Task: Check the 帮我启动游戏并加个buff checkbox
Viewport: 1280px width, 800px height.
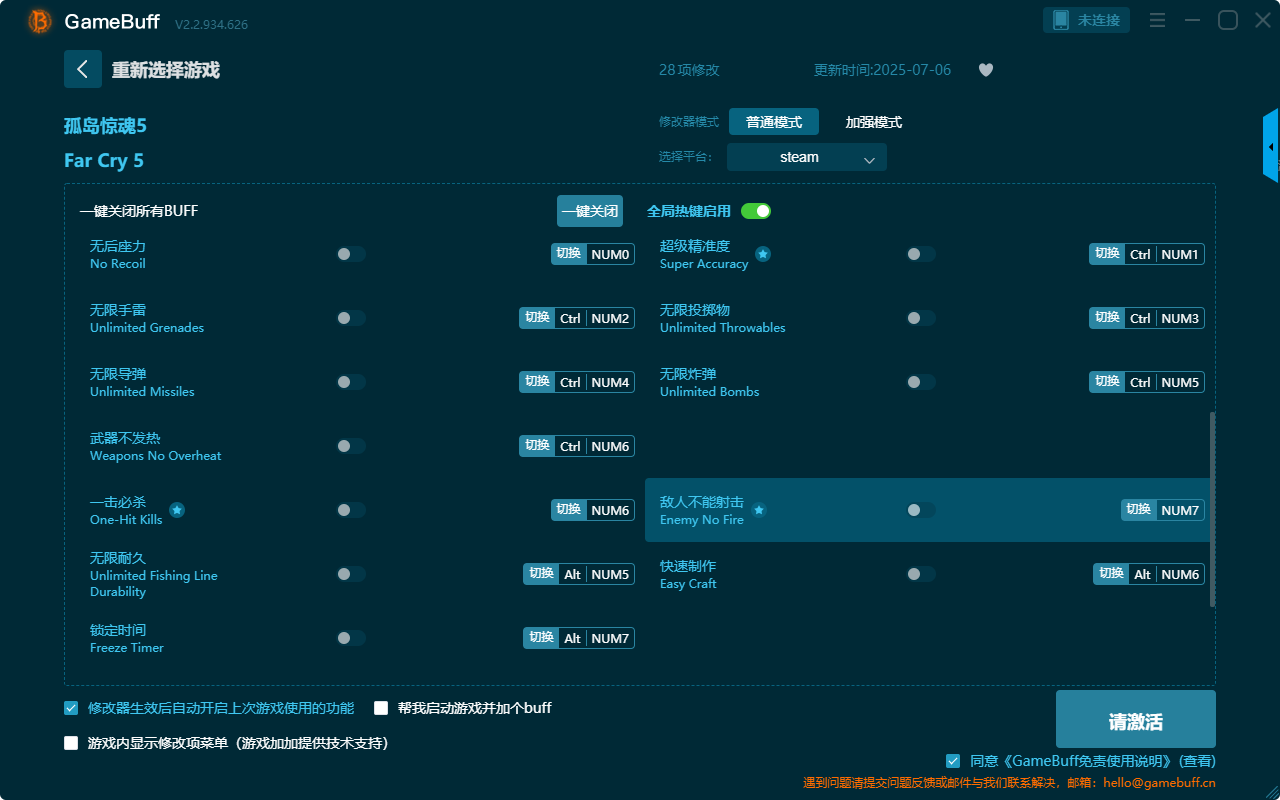Action: [x=381, y=707]
